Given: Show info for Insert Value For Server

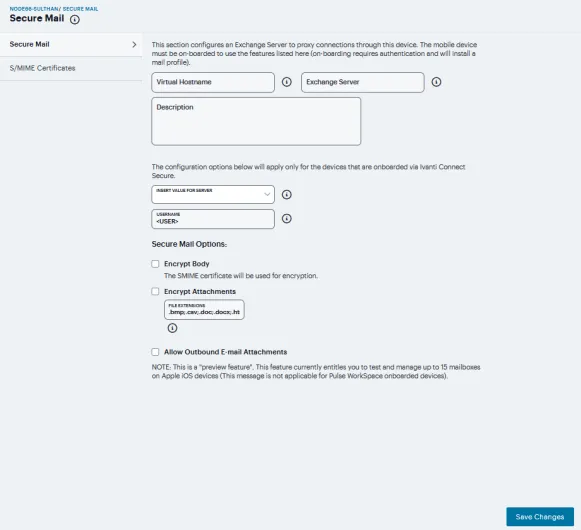Looking at the screenshot, I should coord(286,195).
